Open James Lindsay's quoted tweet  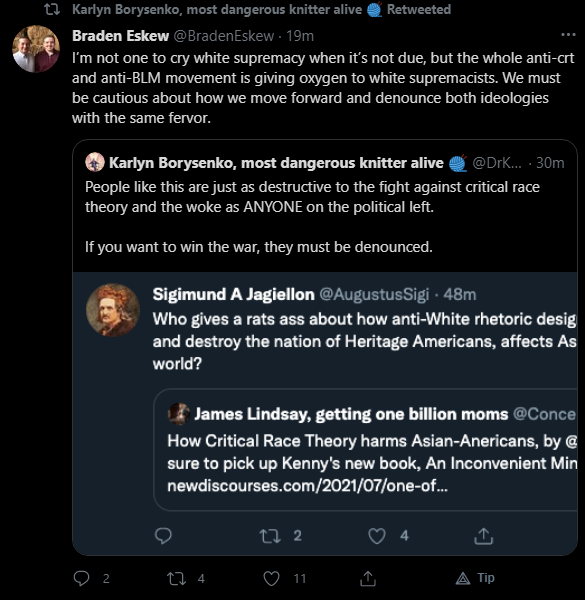coord(365,450)
